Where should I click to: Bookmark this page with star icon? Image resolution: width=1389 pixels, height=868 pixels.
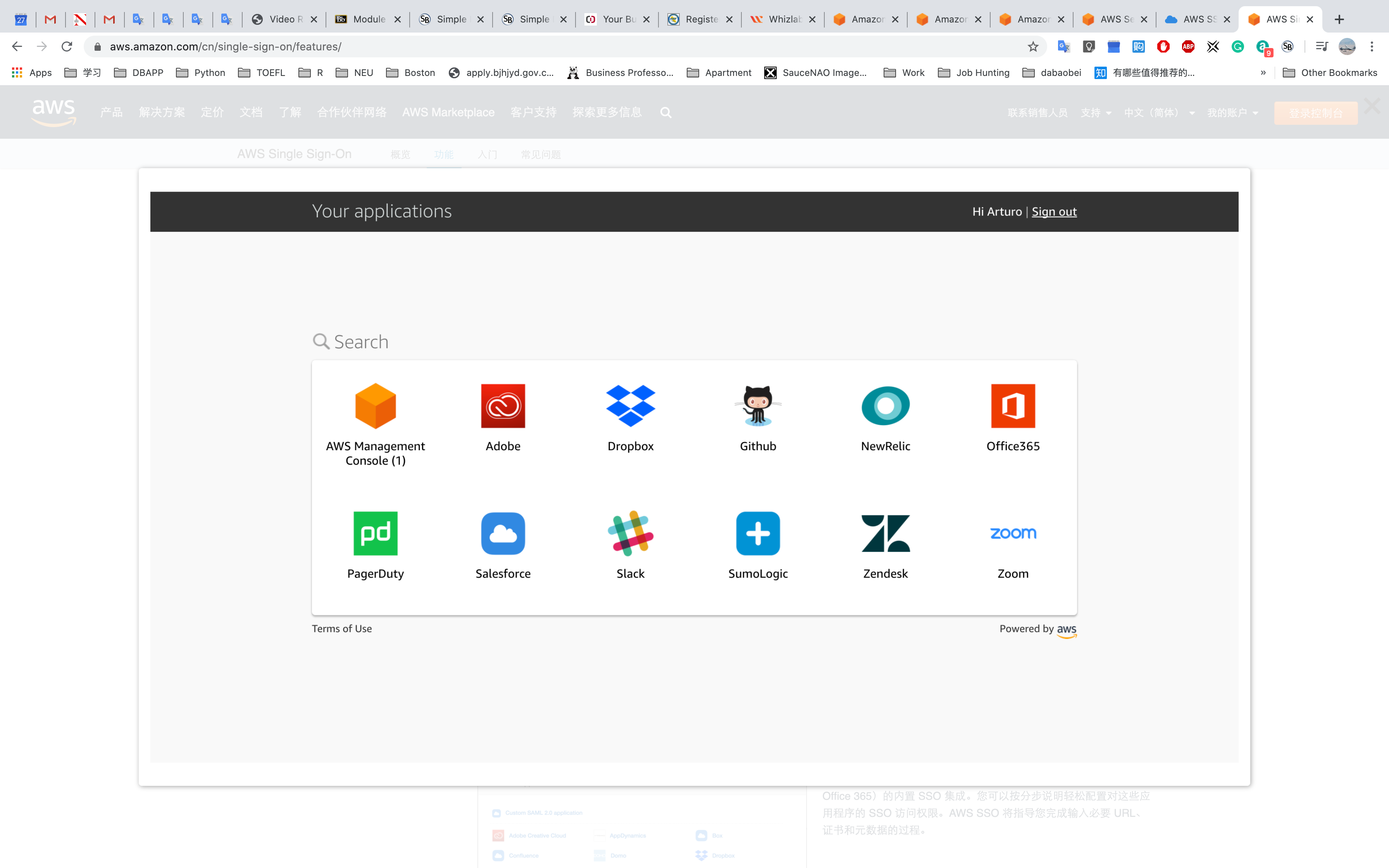pos(1032,46)
